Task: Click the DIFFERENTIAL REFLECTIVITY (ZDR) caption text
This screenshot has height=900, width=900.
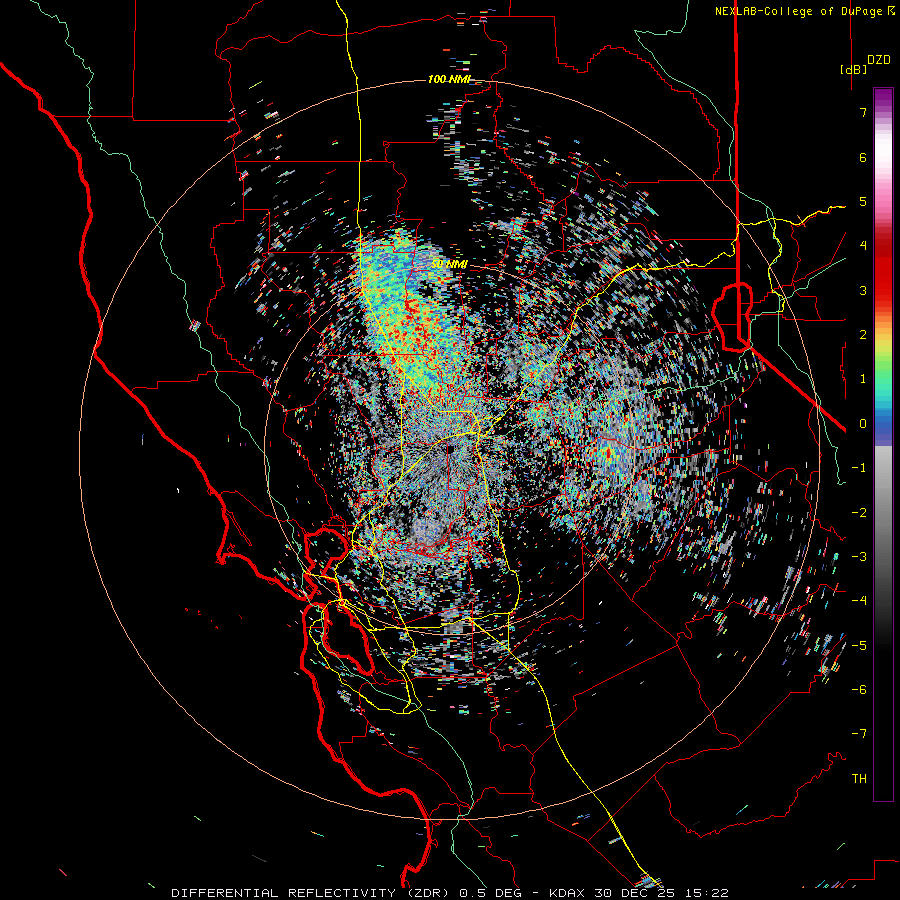Action: point(312,893)
